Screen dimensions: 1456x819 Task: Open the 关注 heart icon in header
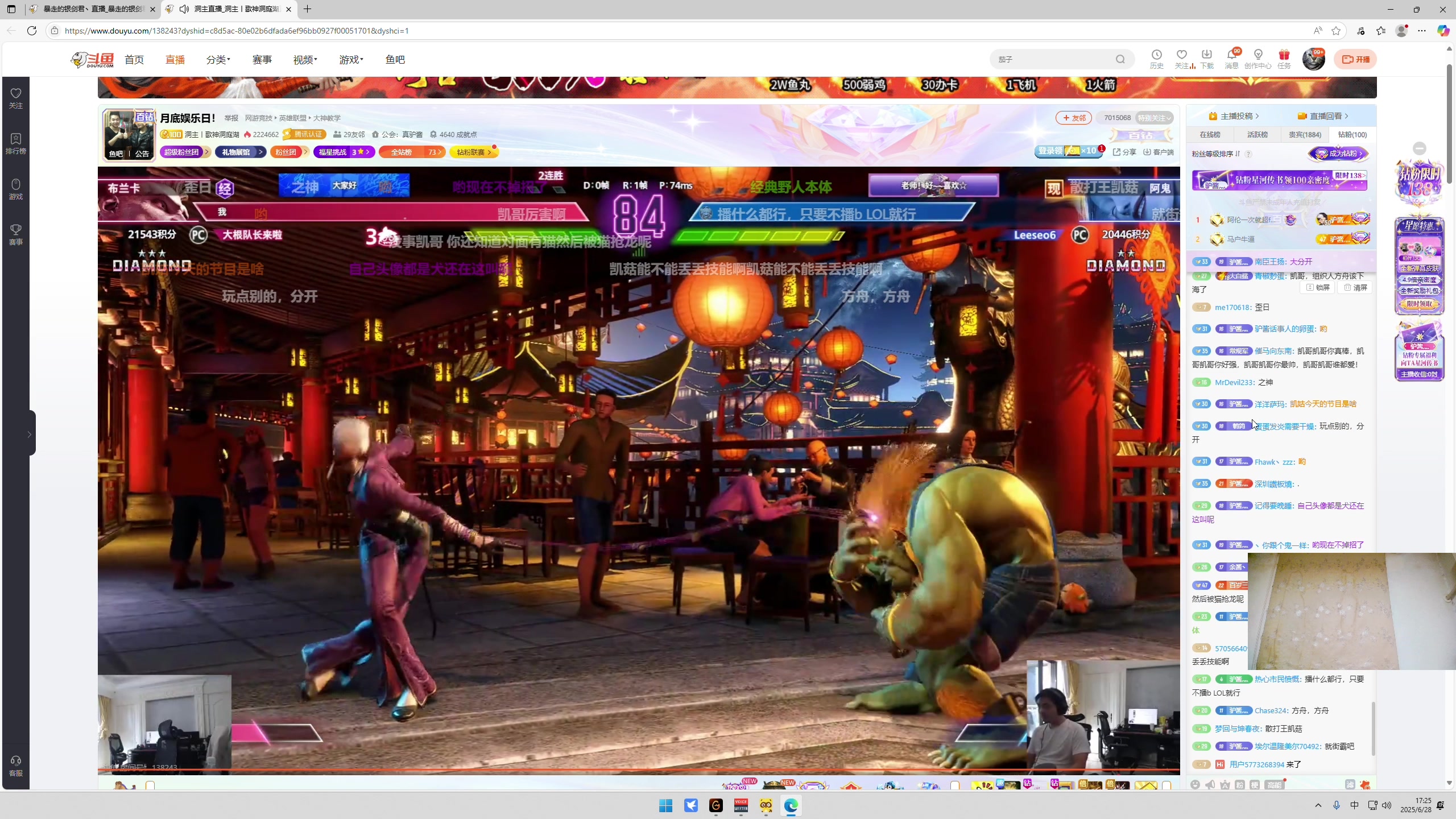[x=1182, y=59]
